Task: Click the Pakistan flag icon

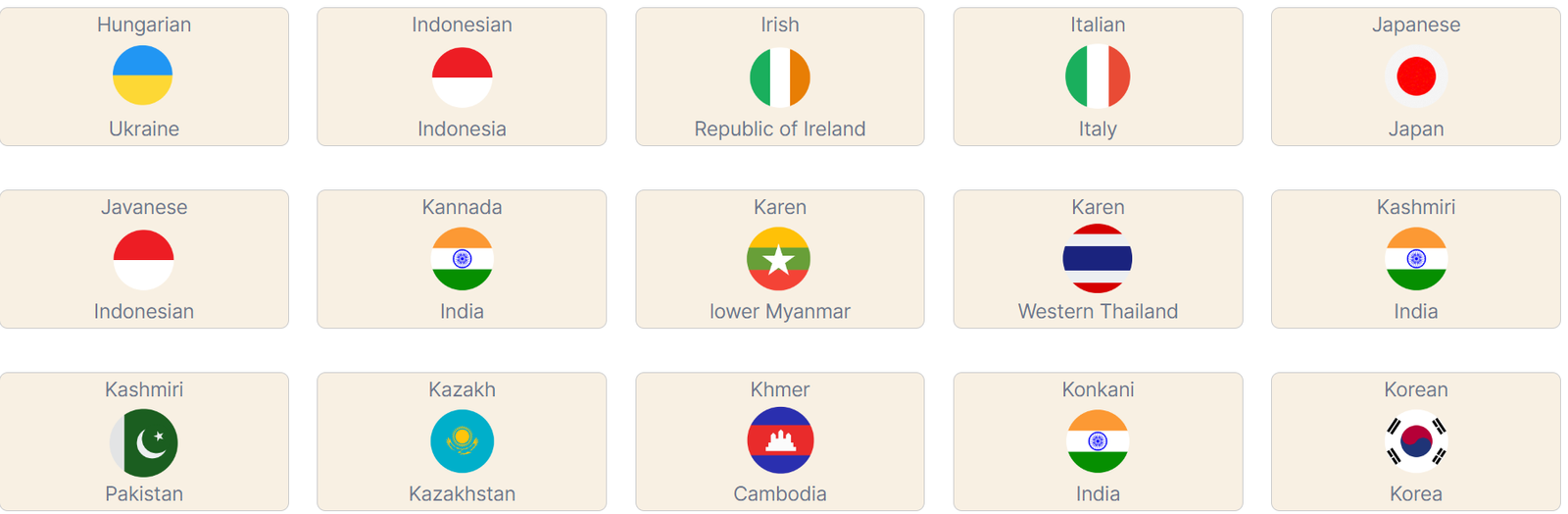Action: pos(144,442)
